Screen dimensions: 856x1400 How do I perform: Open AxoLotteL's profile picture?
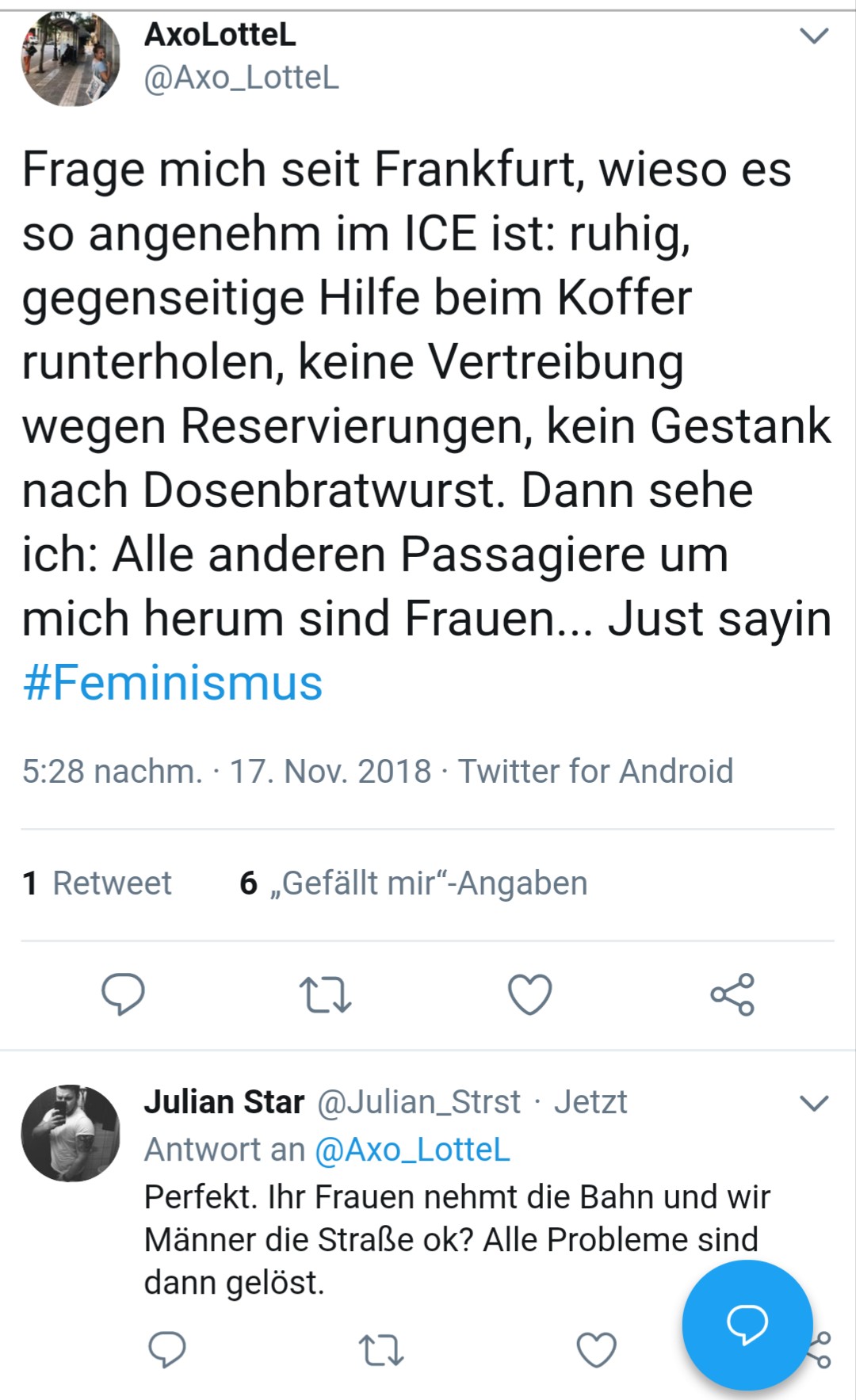(x=71, y=58)
